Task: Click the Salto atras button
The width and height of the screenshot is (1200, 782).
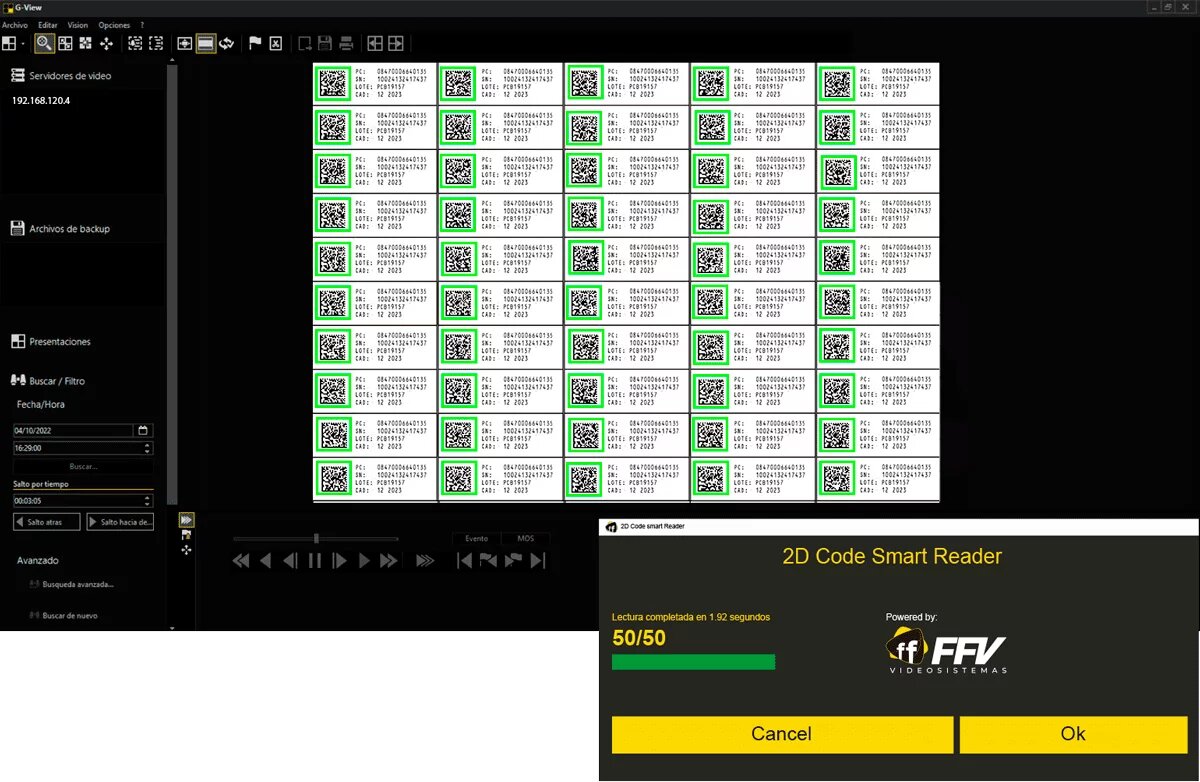Action: point(46,522)
